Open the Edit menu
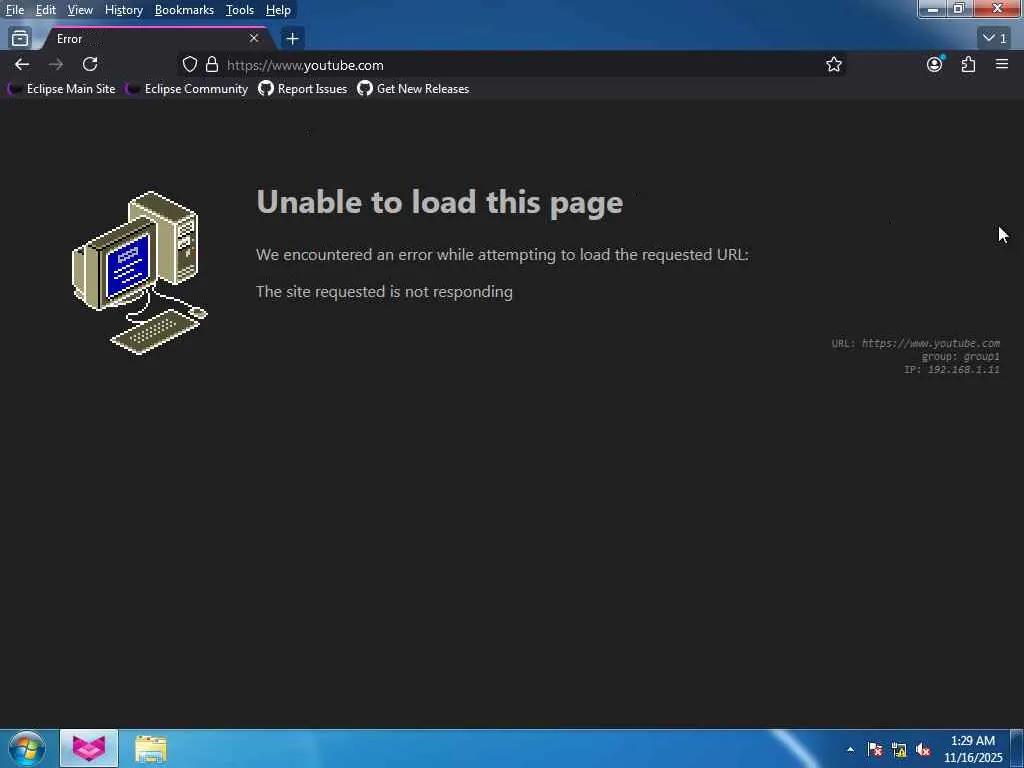The height and width of the screenshot is (768, 1024). [46, 10]
